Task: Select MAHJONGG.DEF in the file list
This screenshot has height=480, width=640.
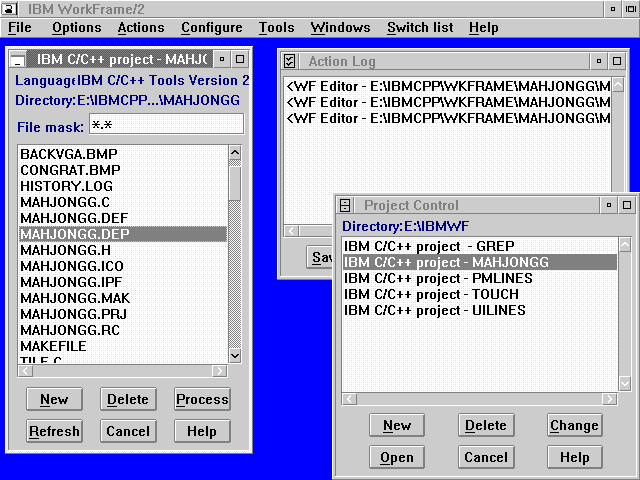Action: click(x=123, y=218)
